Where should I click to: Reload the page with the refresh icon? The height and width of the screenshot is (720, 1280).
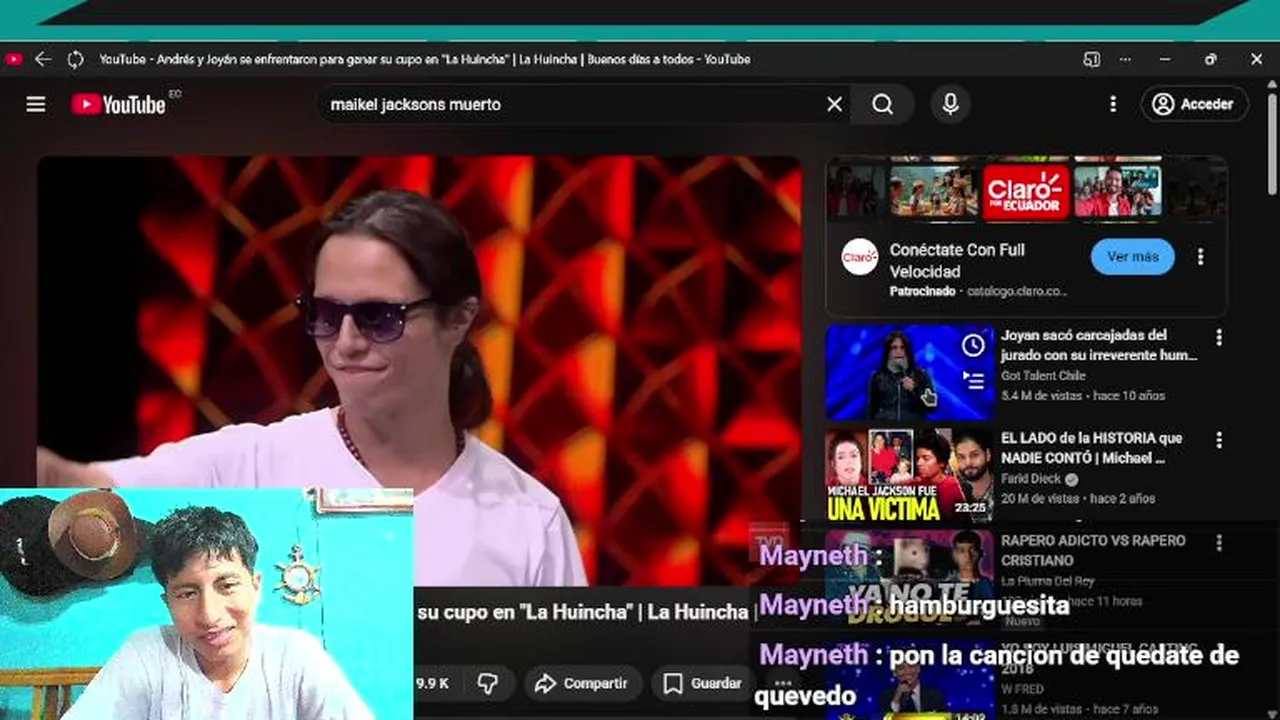tap(75, 59)
